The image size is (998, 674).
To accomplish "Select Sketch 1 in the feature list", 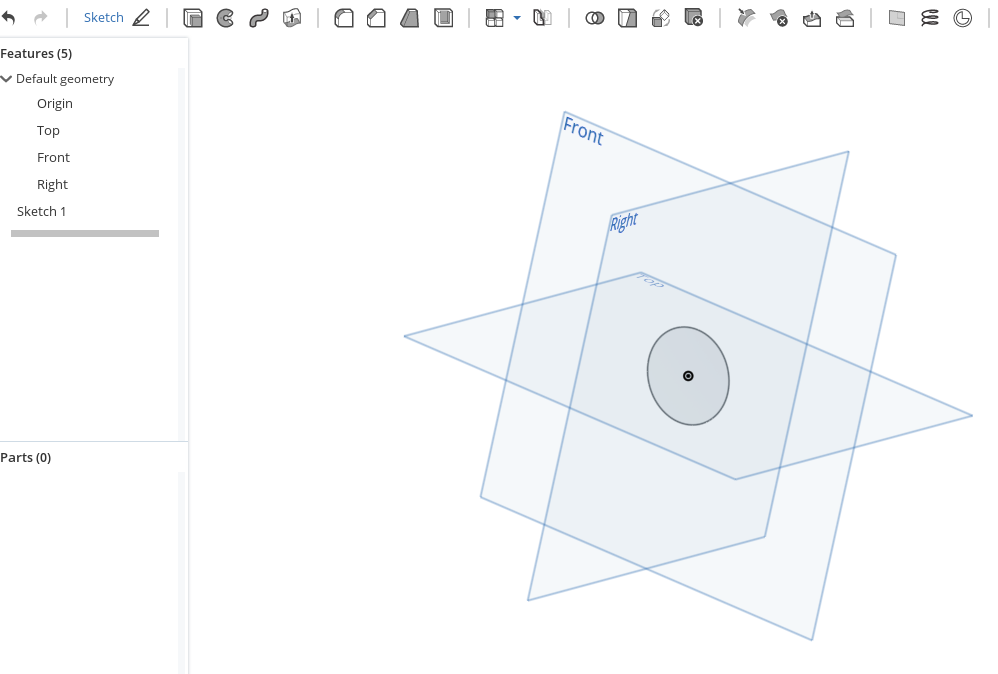I will coord(42,211).
